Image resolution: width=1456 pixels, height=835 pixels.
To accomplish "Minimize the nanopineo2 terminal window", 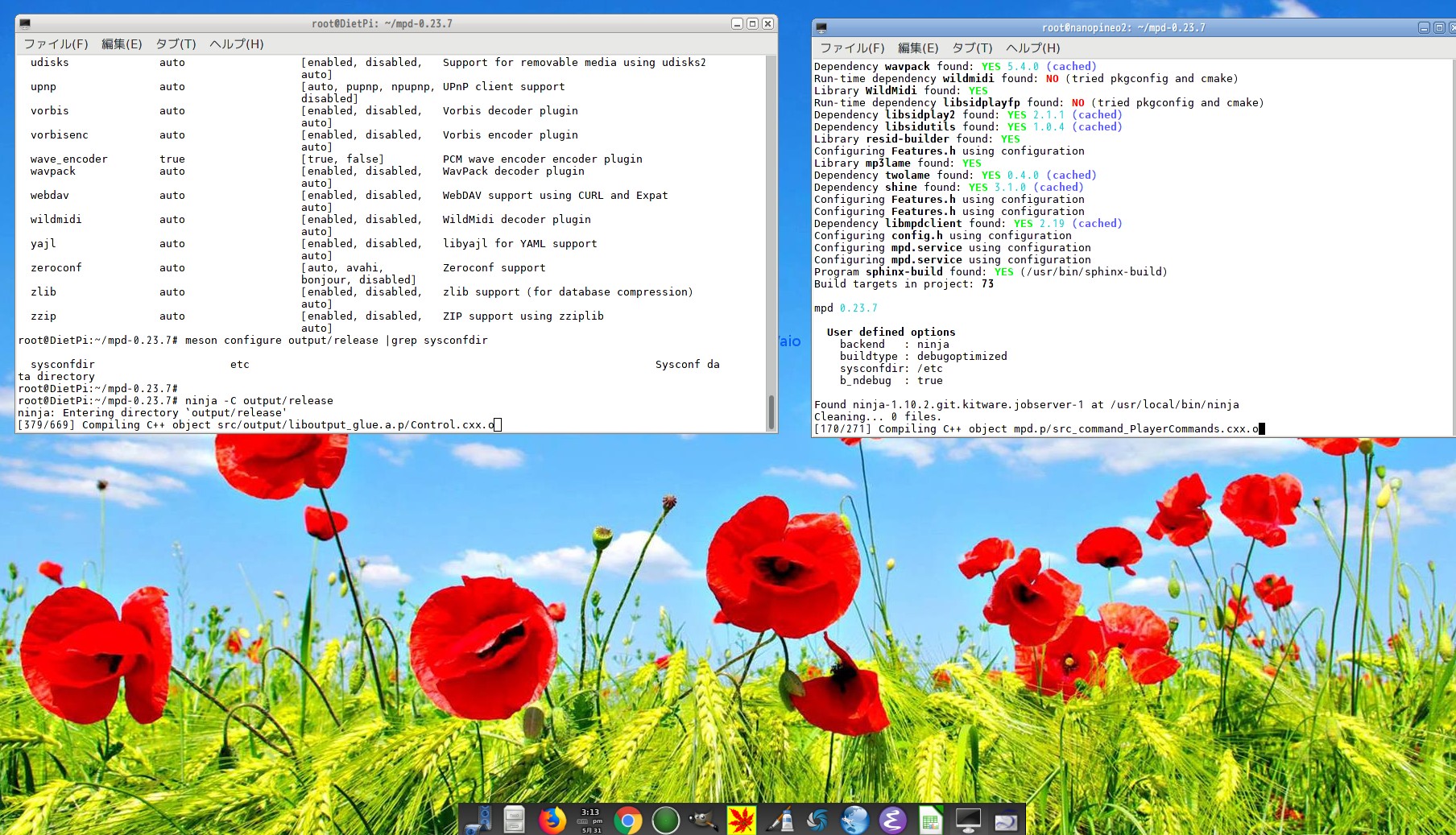I will (x=1424, y=27).
